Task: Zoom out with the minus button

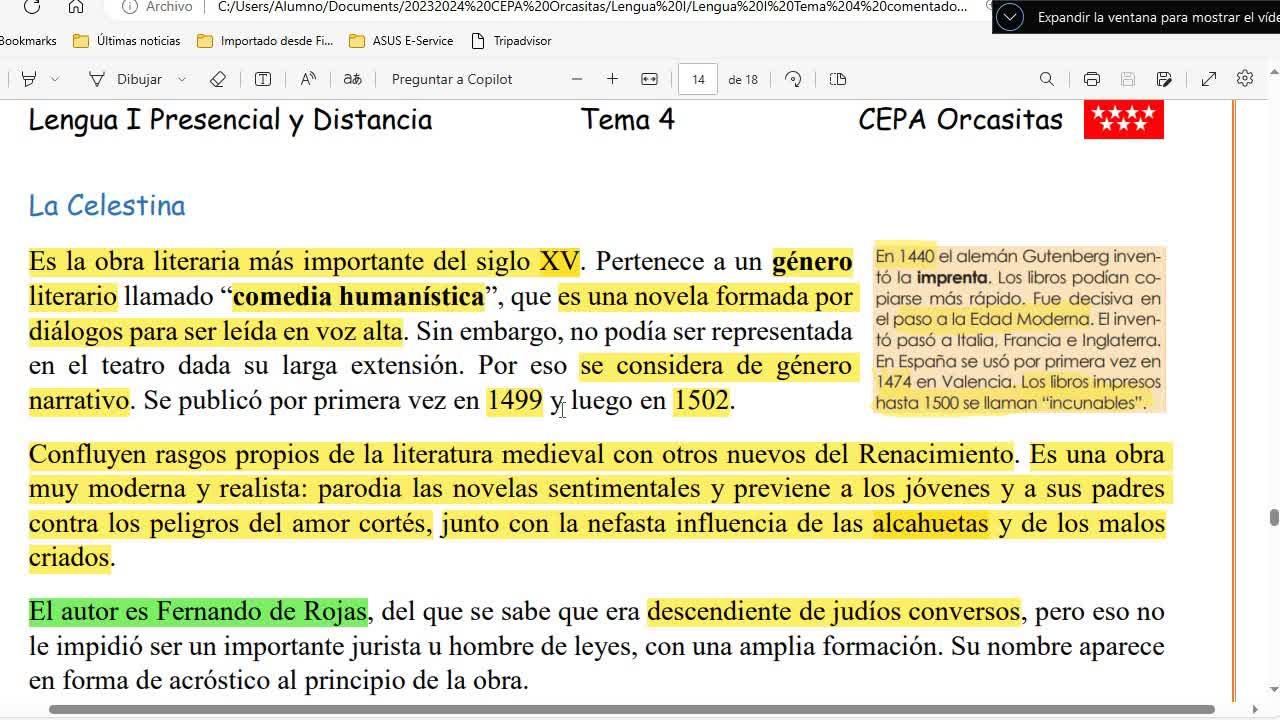Action: click(577, 79)
